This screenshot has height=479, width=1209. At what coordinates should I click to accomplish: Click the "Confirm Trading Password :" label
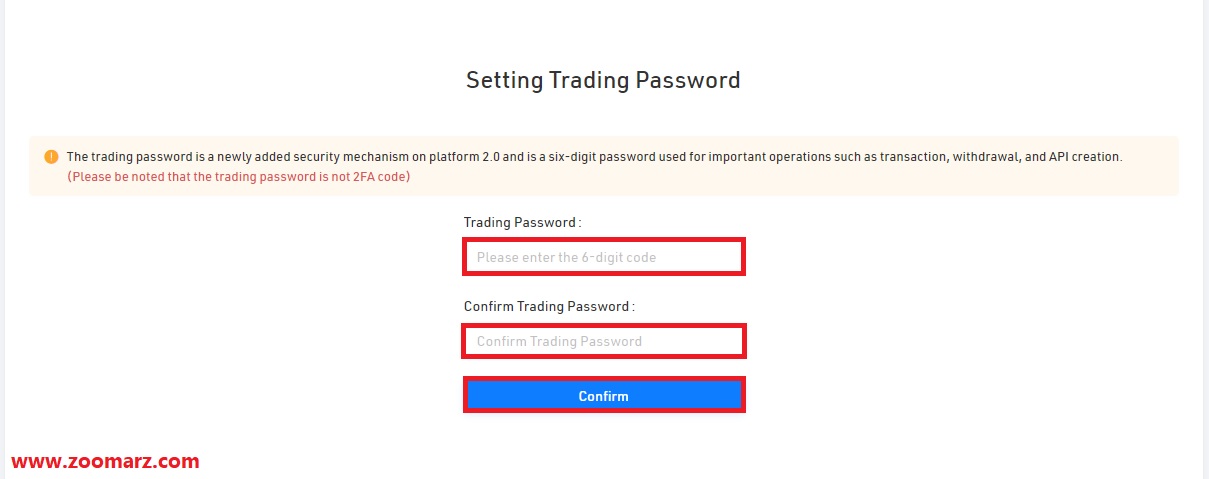(549, 306)
